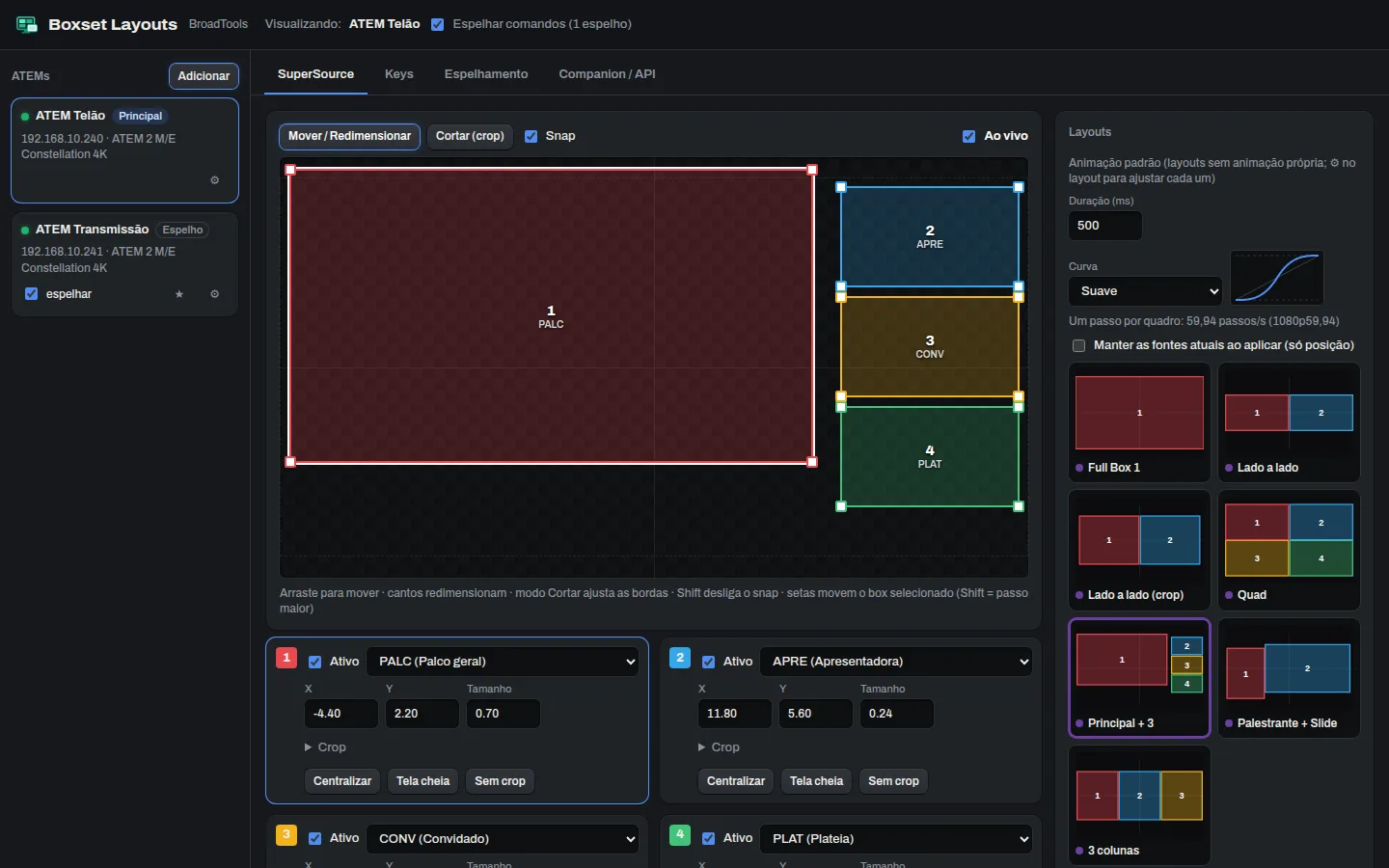Apply the Quad layout
This screenshot has height=868, width=1389.
coord(1289,550)
